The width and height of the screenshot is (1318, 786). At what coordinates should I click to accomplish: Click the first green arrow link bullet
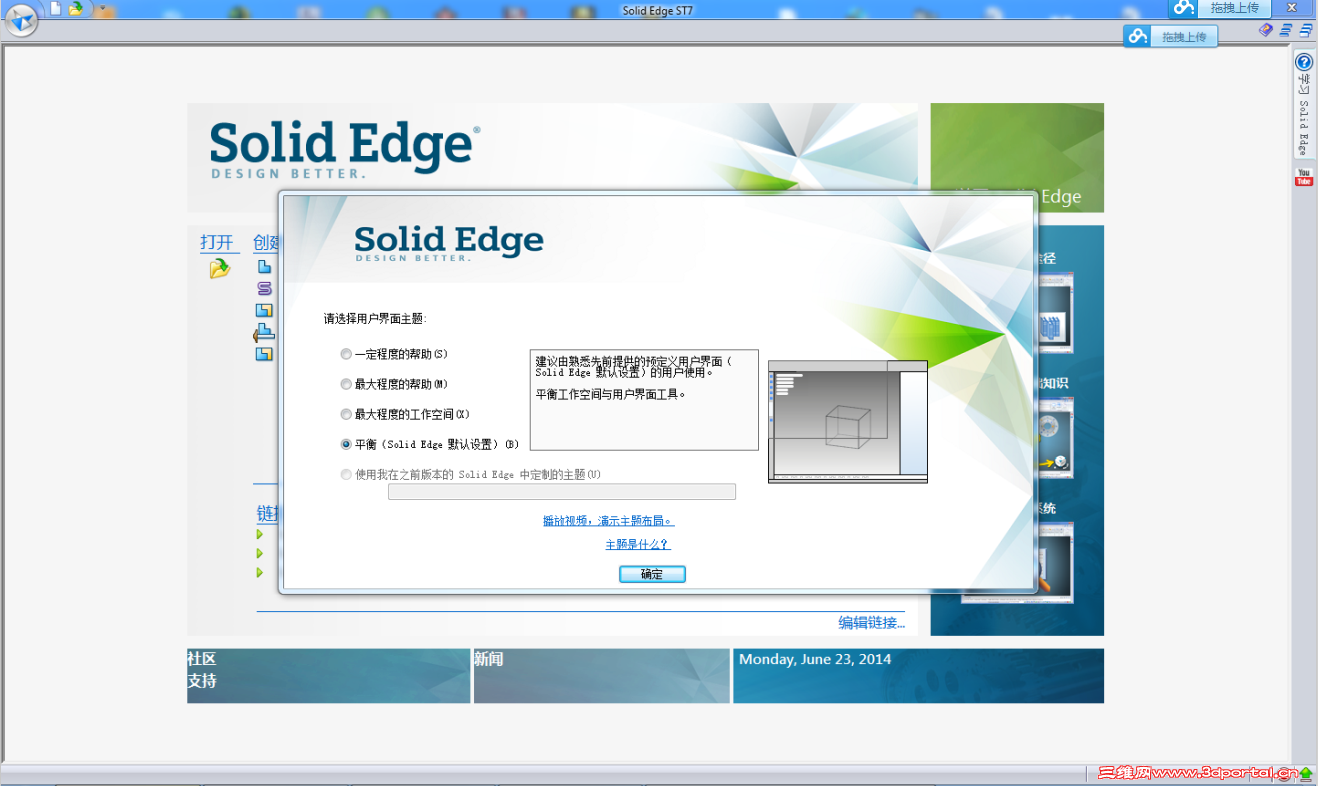click(x=259, y=534)
